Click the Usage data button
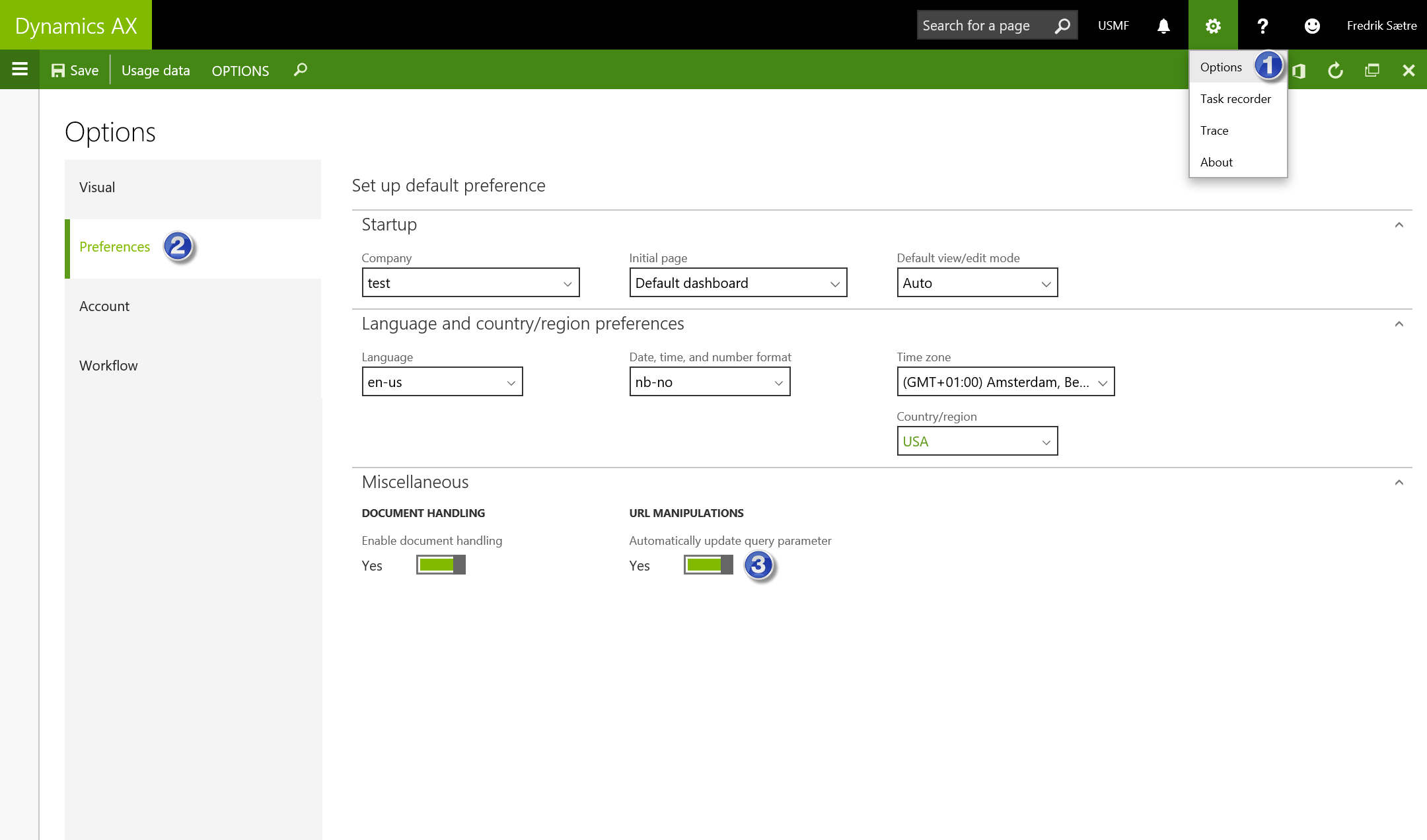 click(x=155, y=70)
